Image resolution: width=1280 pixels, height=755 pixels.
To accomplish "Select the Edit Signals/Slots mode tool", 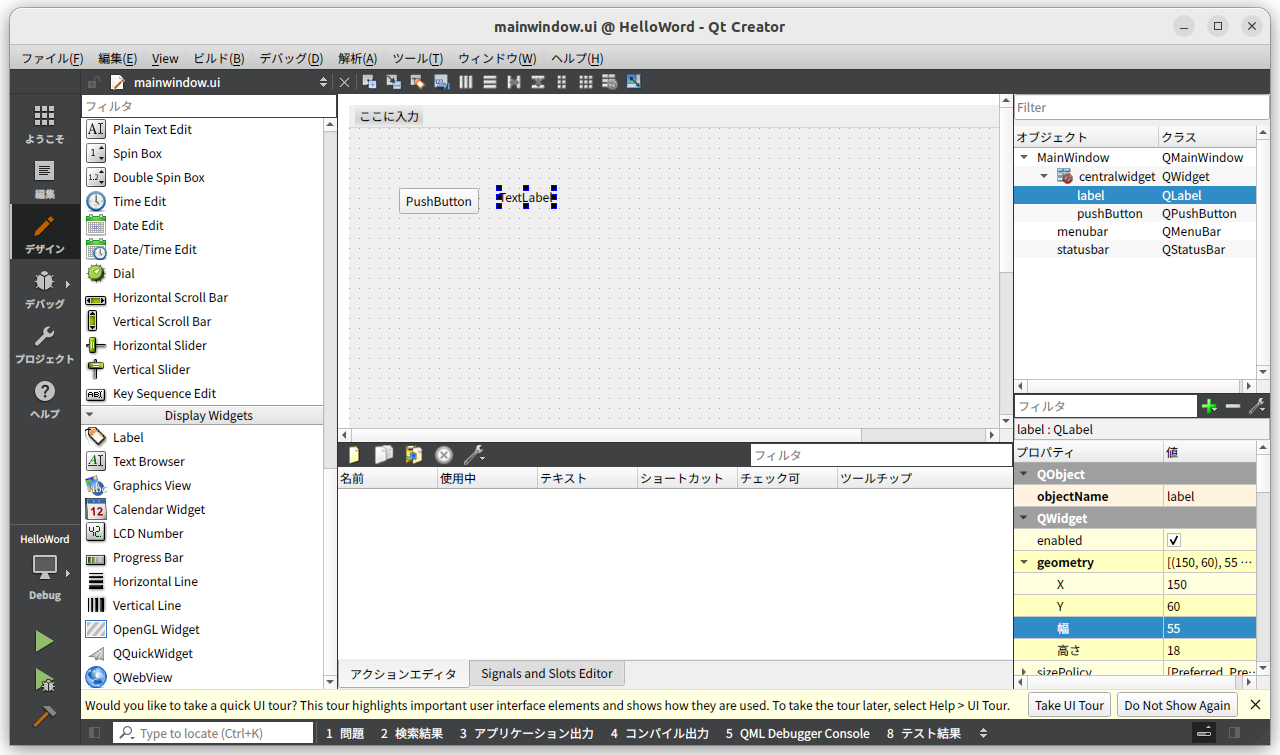I will click(x=393, y=81).
